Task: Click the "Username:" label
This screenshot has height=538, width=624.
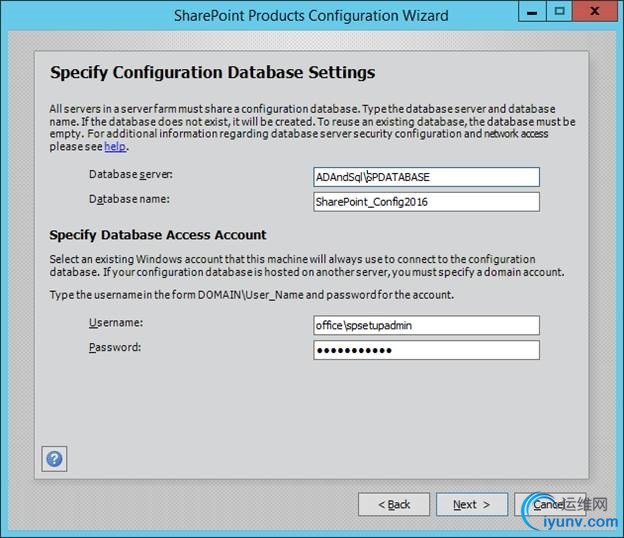Action: pyautogui.click(x=116, y=323)
